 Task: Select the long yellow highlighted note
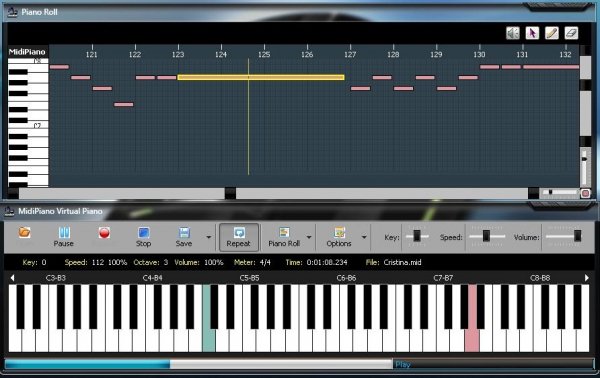point(261,77)
